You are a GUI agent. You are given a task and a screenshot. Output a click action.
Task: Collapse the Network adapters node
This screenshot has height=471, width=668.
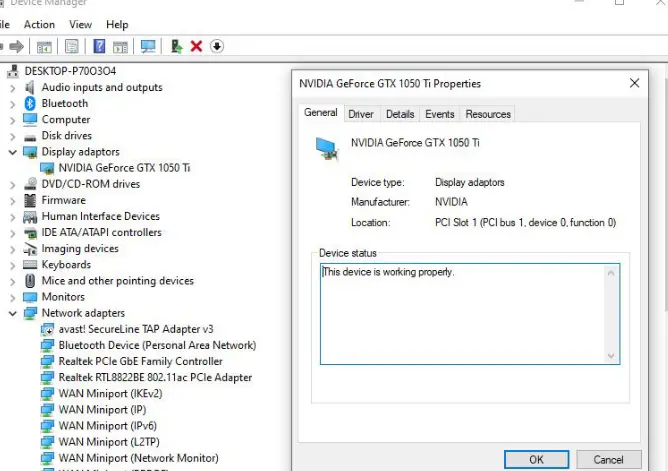(x=12, y=313)
